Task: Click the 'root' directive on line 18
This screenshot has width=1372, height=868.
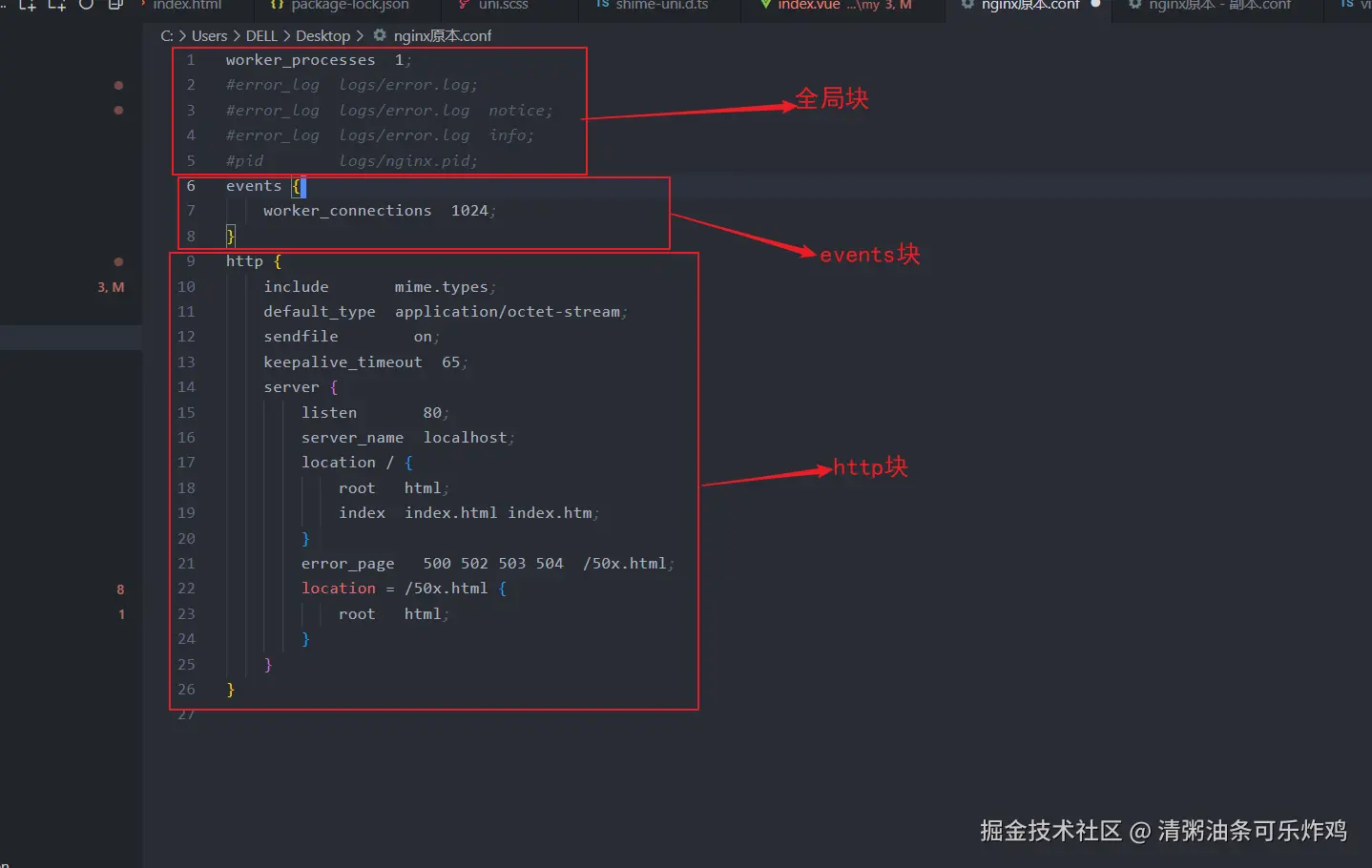Action: [357, 488]
